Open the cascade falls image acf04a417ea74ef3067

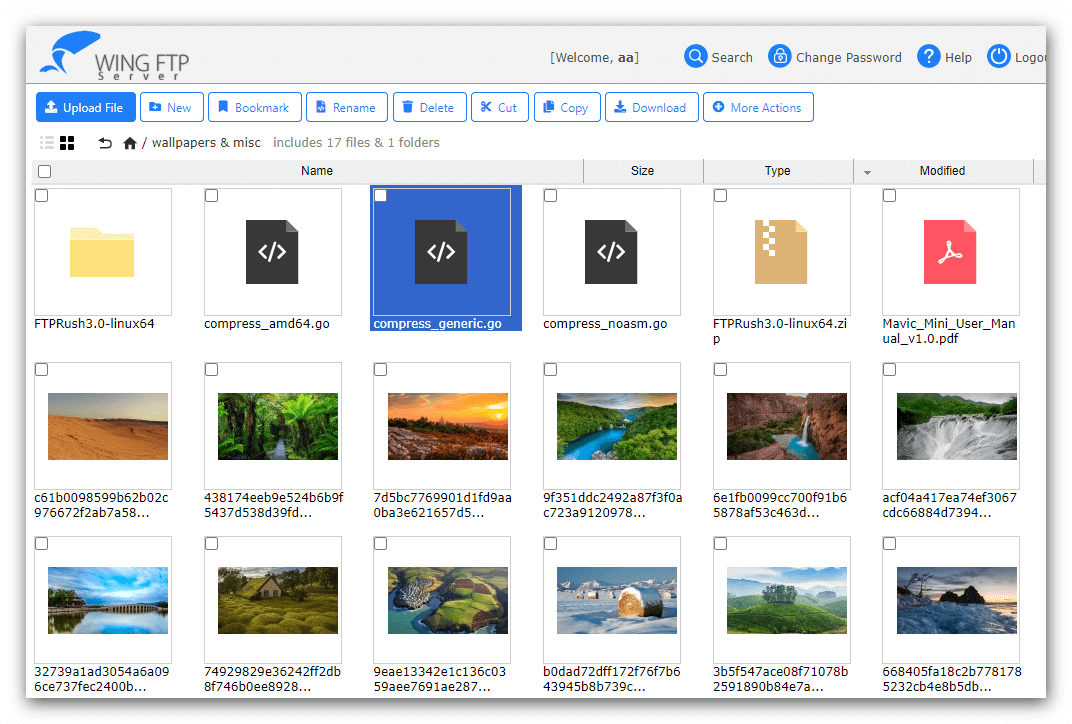[956, 426]
